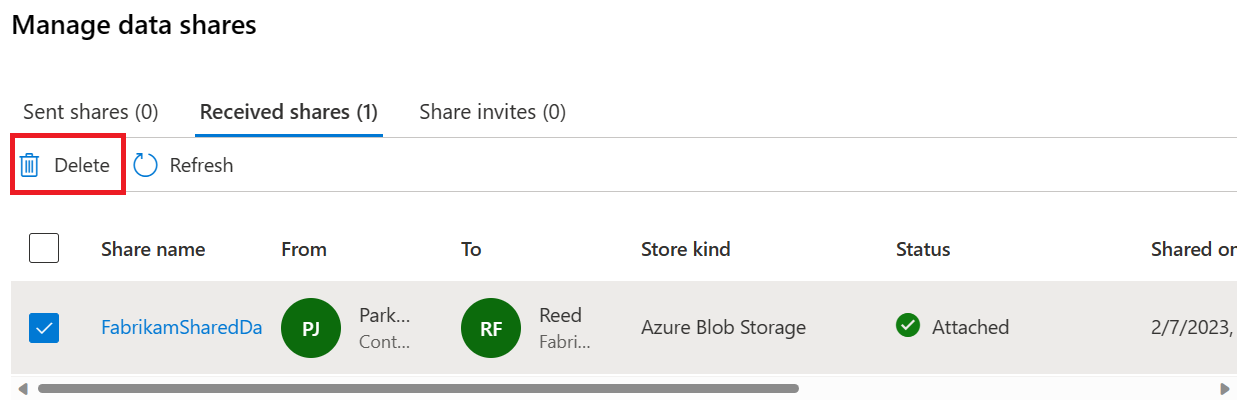The width and height of the screenshot is (1260, 418).
Task: Click the right arrow of horizontal scrollbar
Action: point(1225,388)
